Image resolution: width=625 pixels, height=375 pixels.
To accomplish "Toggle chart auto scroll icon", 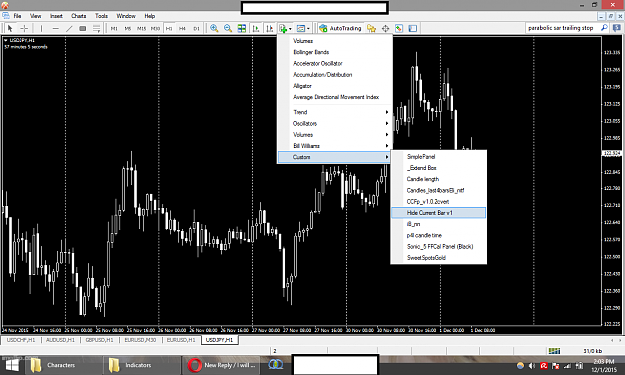I will pyautogui.click(x=256, y=28).
